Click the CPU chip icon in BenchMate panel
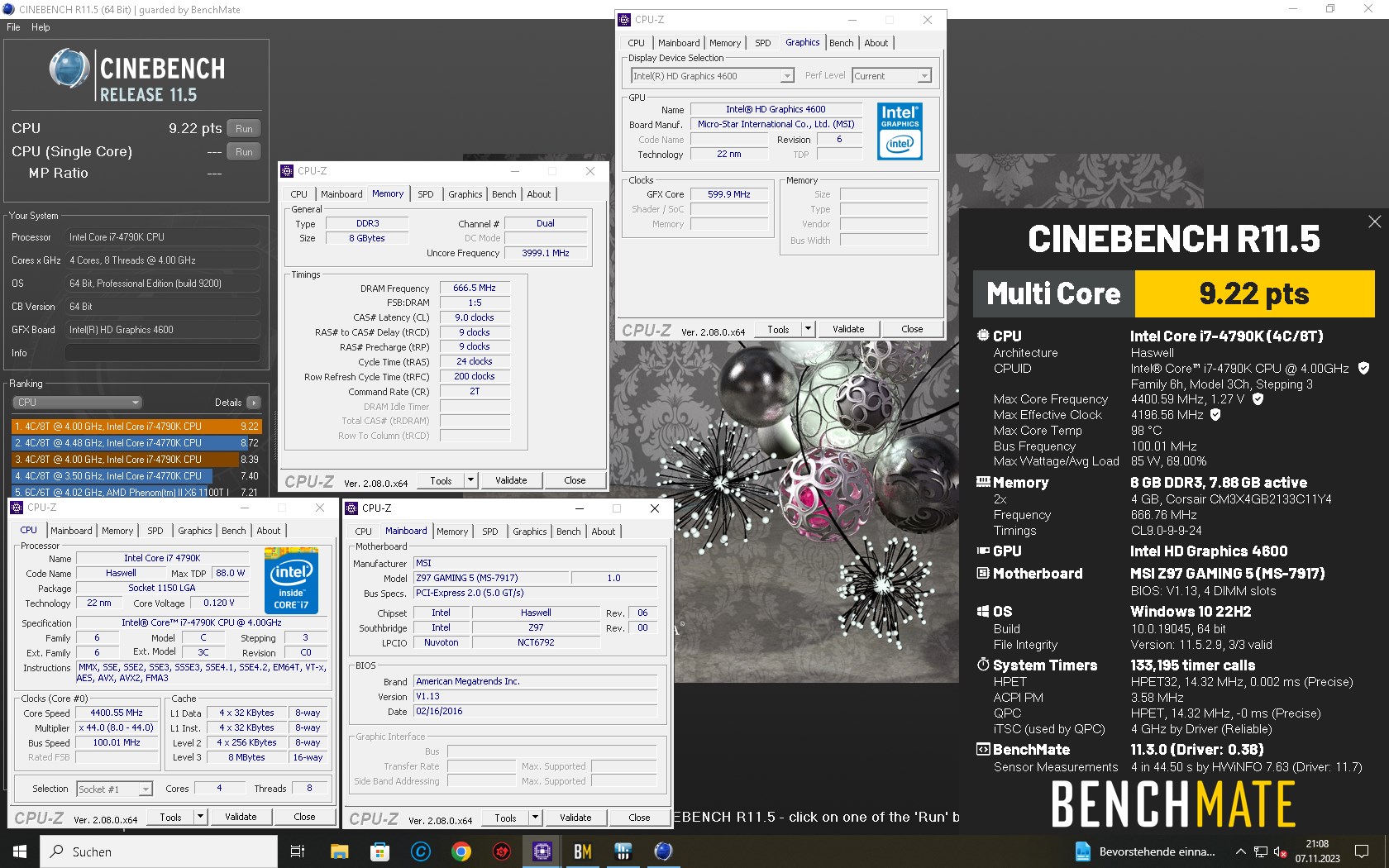Image resolution: width=1389 pixels, height=868 pixels. pyautogui.click(x=983, y=336)
